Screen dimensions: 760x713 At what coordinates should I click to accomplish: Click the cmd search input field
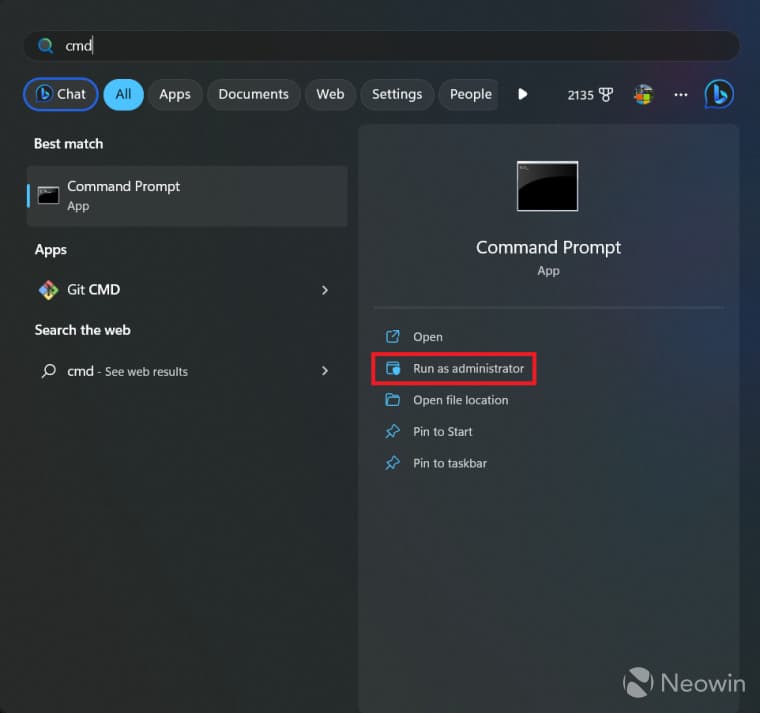381,46
